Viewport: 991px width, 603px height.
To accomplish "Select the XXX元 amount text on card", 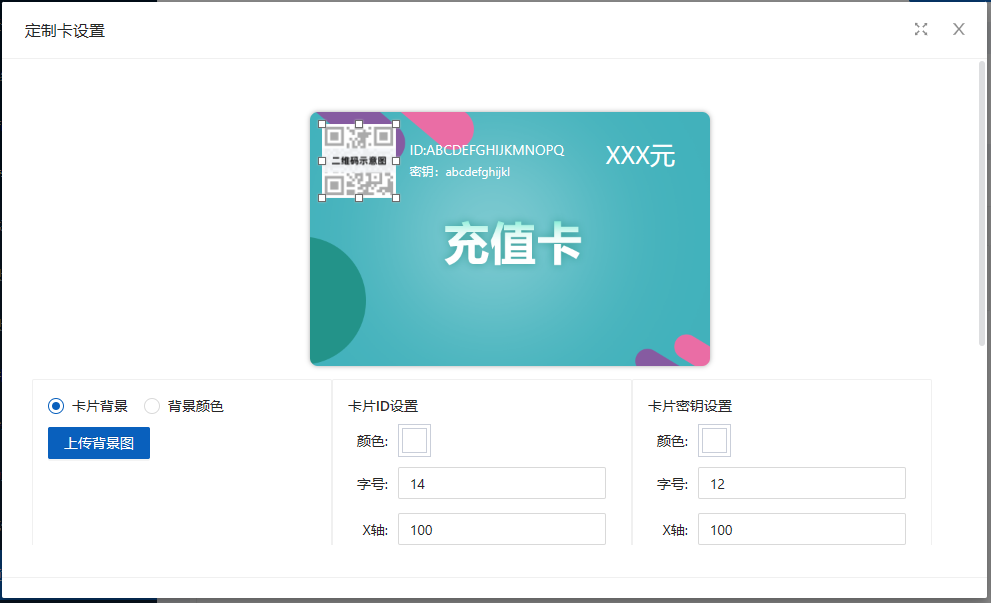I will coord(640,156).
